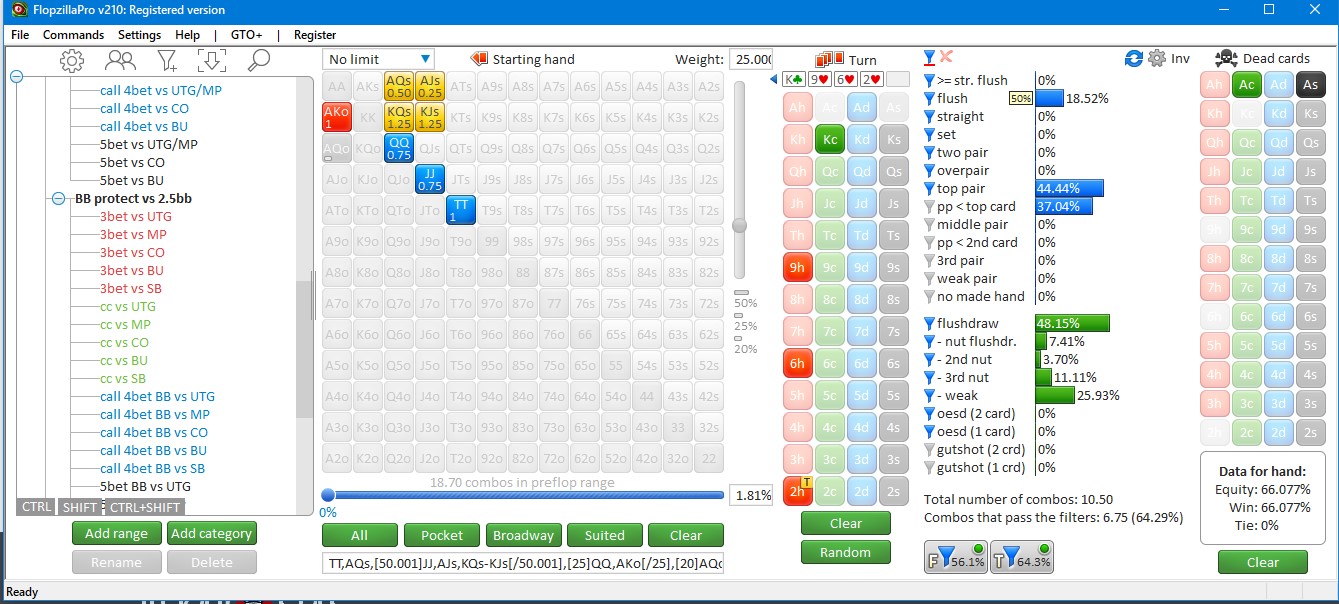
Task: Select the AKo cell in hand matrix
Action: [337, 117]
